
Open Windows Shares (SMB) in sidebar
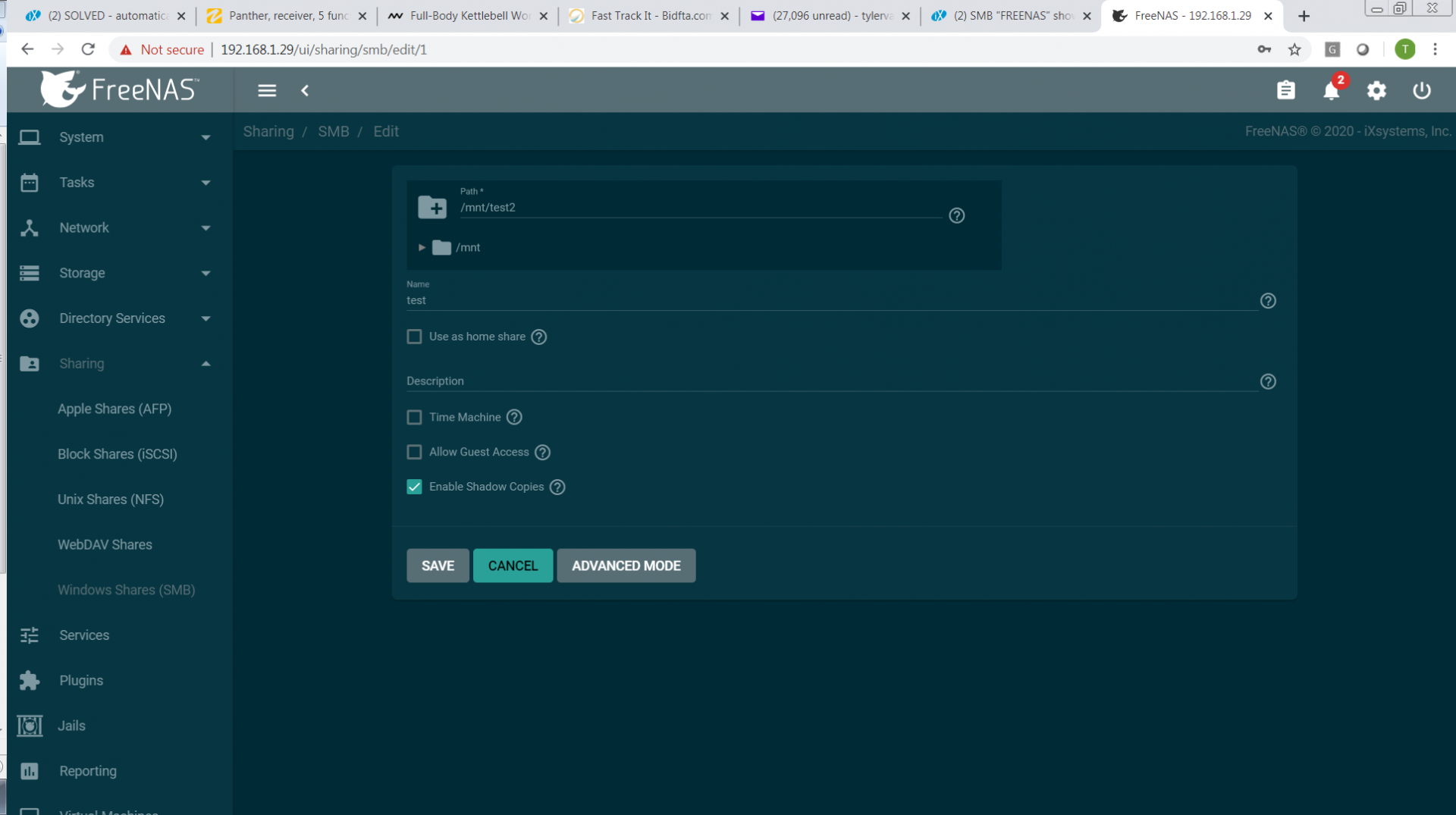point(126,590)
